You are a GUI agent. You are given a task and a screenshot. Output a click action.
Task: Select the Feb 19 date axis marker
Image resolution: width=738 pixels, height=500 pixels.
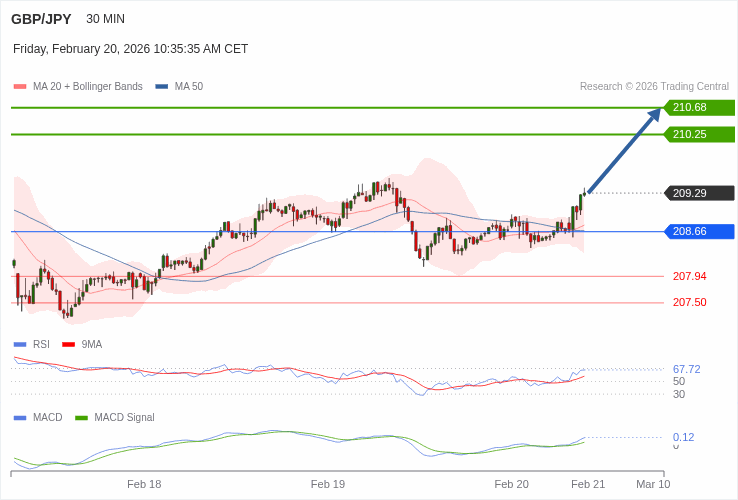328,484
